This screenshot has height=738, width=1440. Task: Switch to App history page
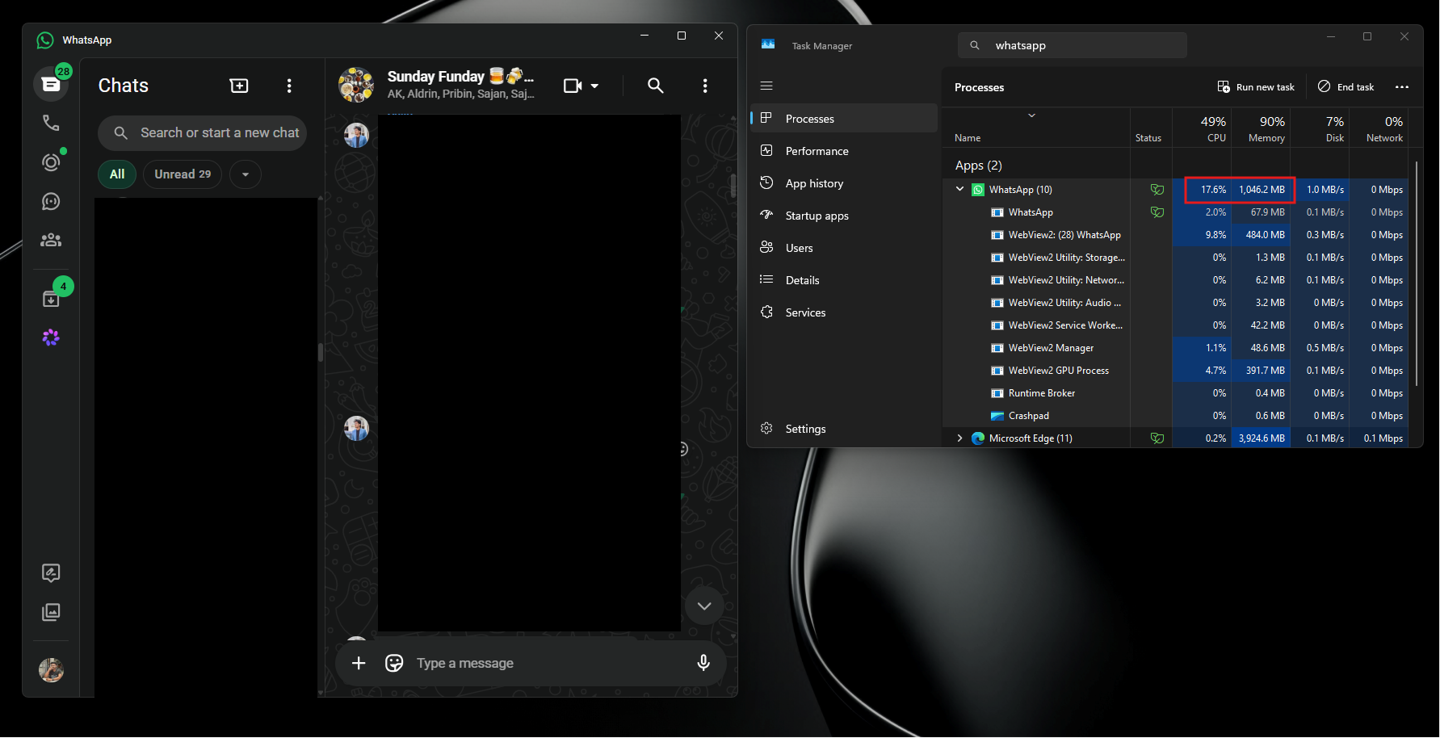844,183
